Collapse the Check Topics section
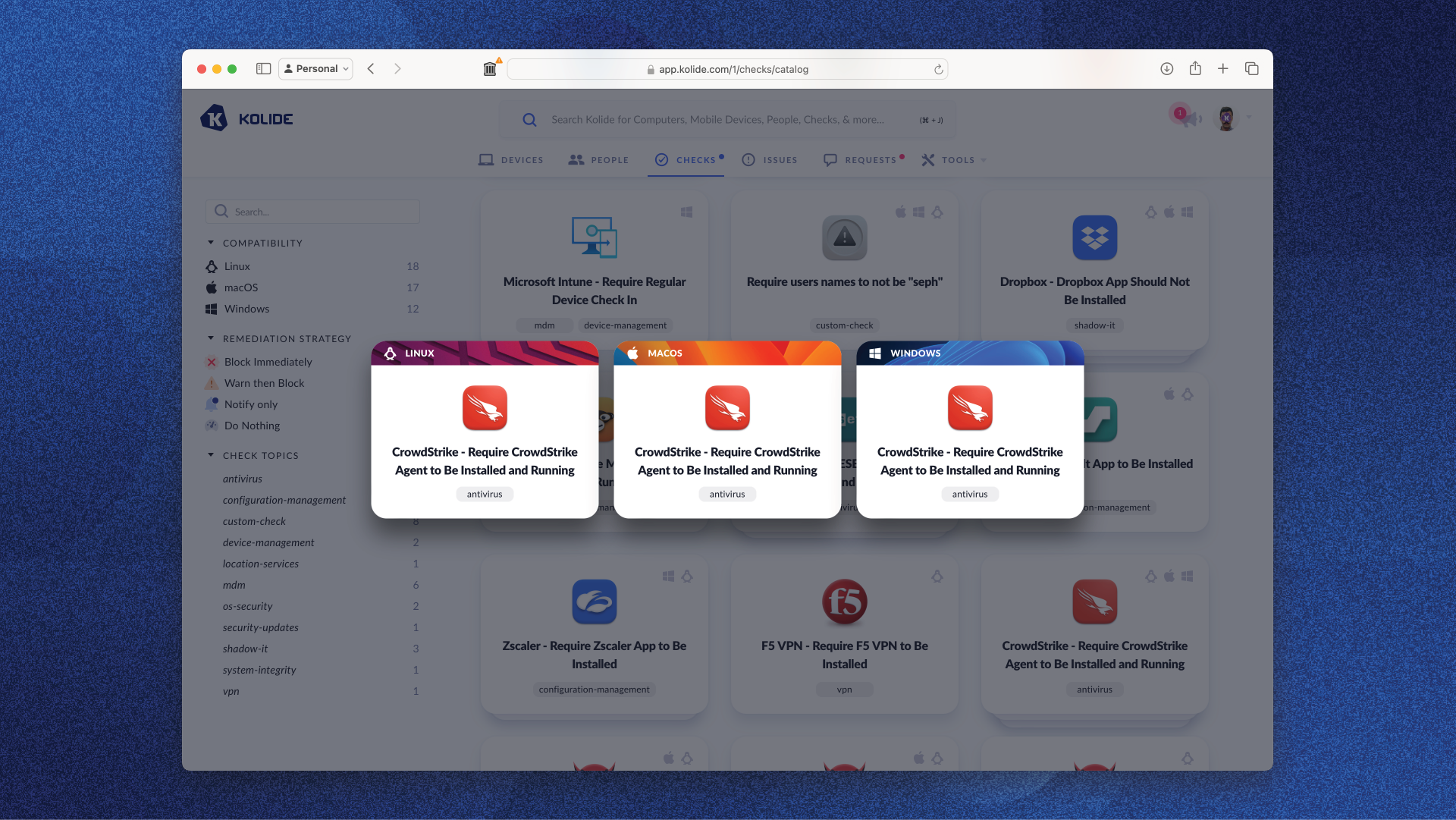Viewport: 1456px width, 820px height. click(211, 455)
